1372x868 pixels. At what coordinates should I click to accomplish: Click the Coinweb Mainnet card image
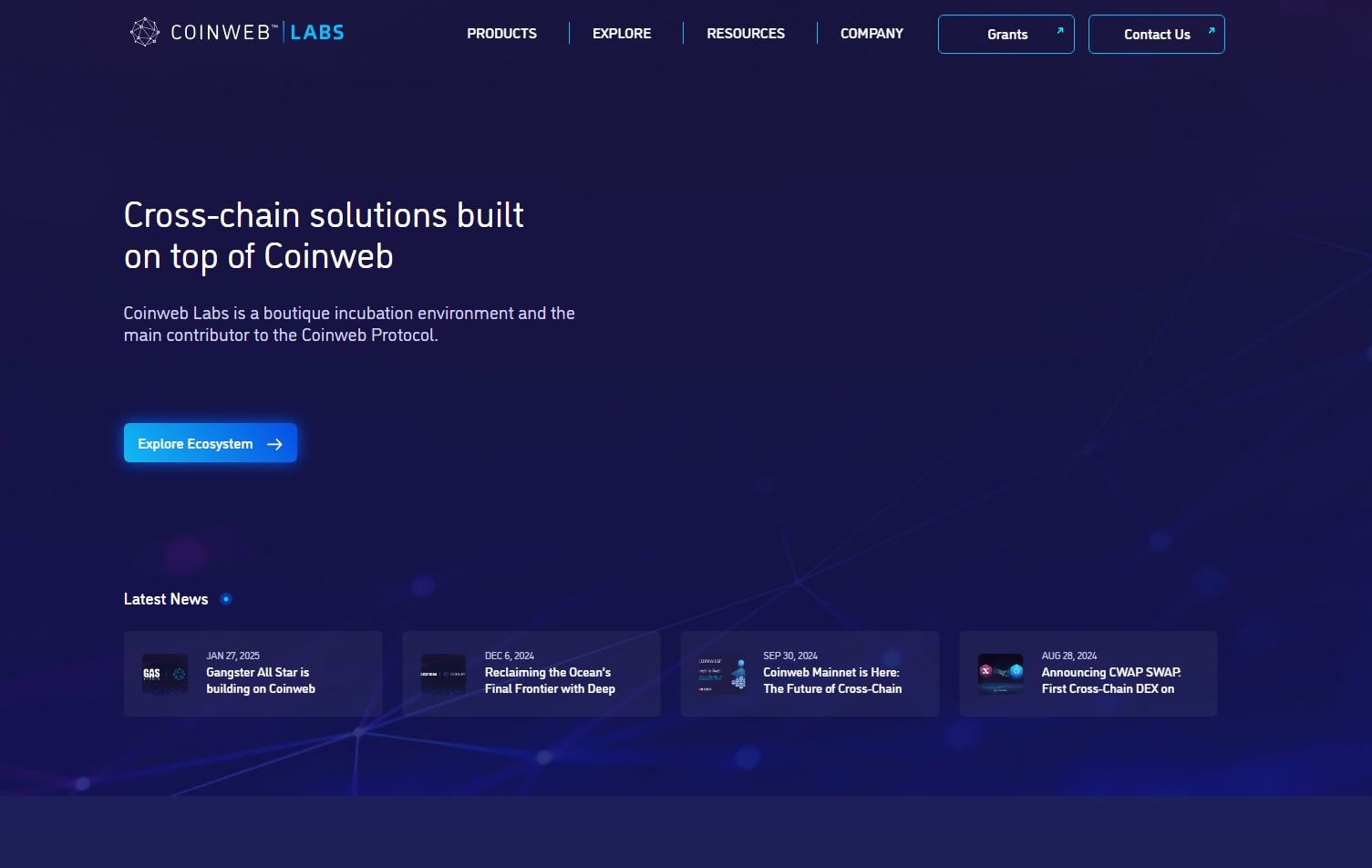tap(720, 674)
